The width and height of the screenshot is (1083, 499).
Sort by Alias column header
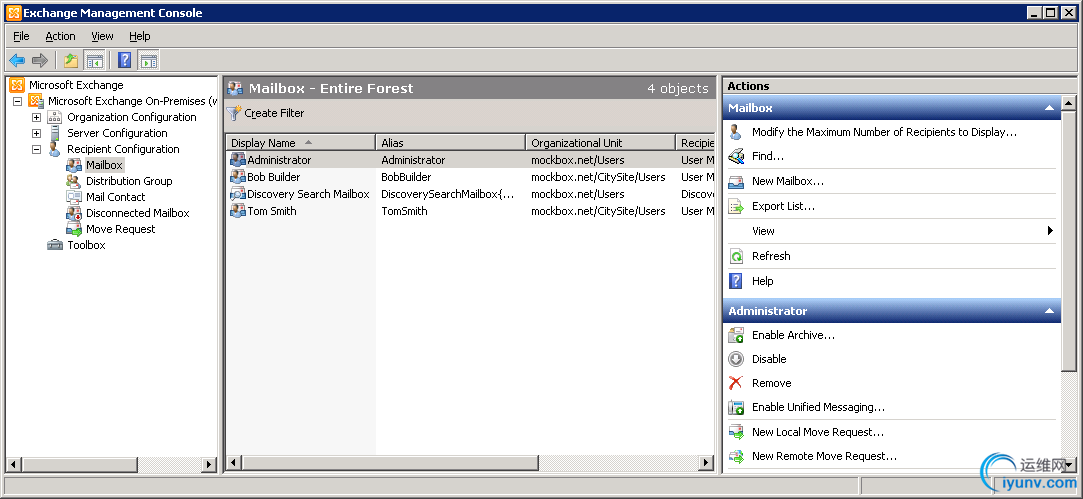tap(450, 142)
